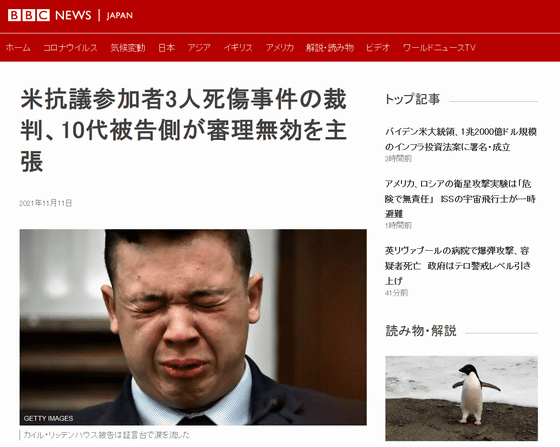Open the 気候変動 navigation item
The width and height of the screenshot is (560, 447).
(128, 47)
